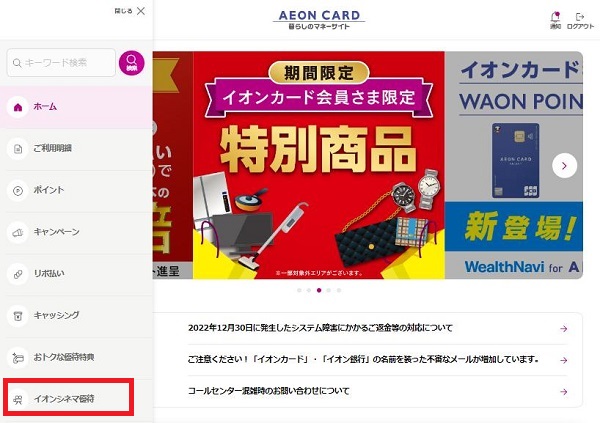Open the ポイント menu item
Screen dimensions: 600x423
click(x=76, y=190)
